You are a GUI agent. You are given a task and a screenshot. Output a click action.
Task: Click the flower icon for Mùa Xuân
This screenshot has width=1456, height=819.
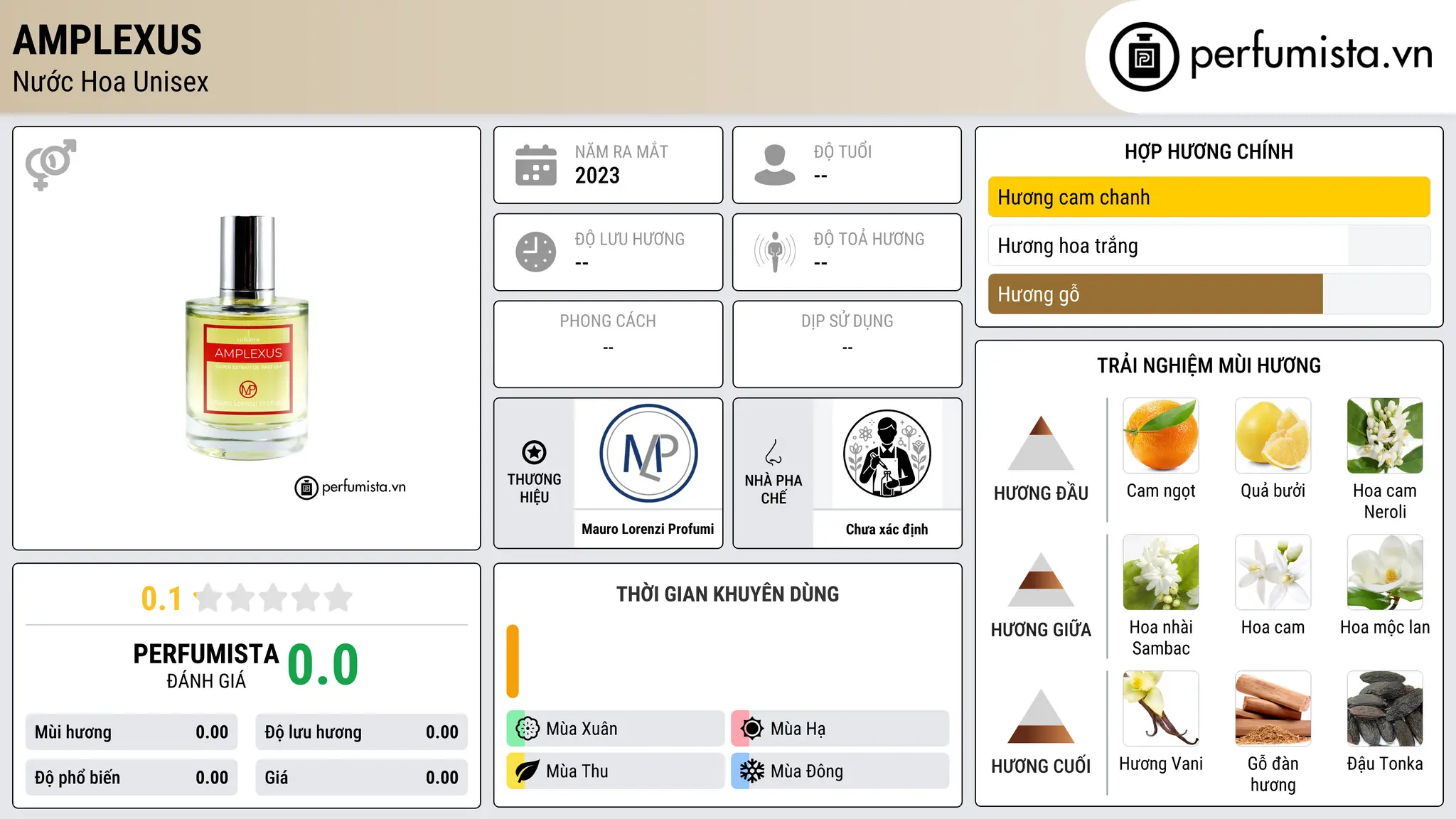click(528, 729)
